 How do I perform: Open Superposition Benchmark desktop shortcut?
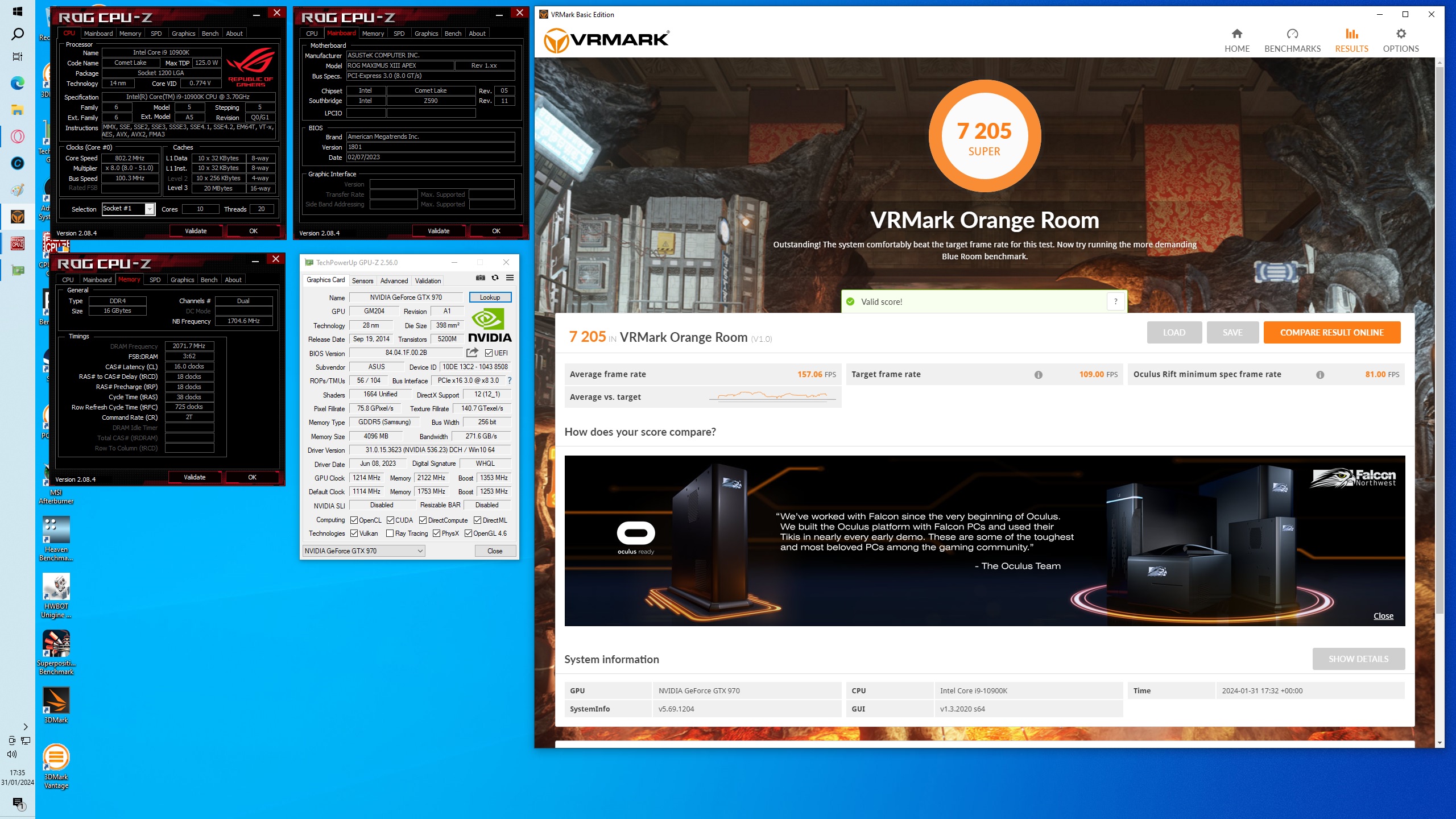pos(56,652)
